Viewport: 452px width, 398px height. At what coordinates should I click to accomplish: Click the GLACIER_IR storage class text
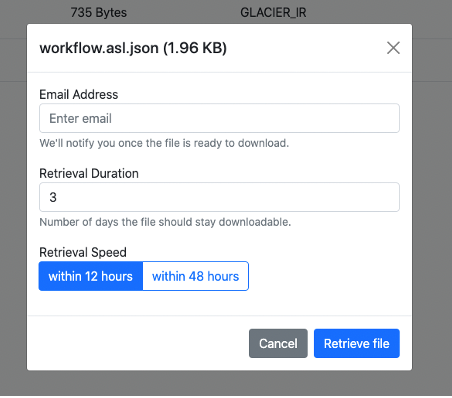pos(273,13)
